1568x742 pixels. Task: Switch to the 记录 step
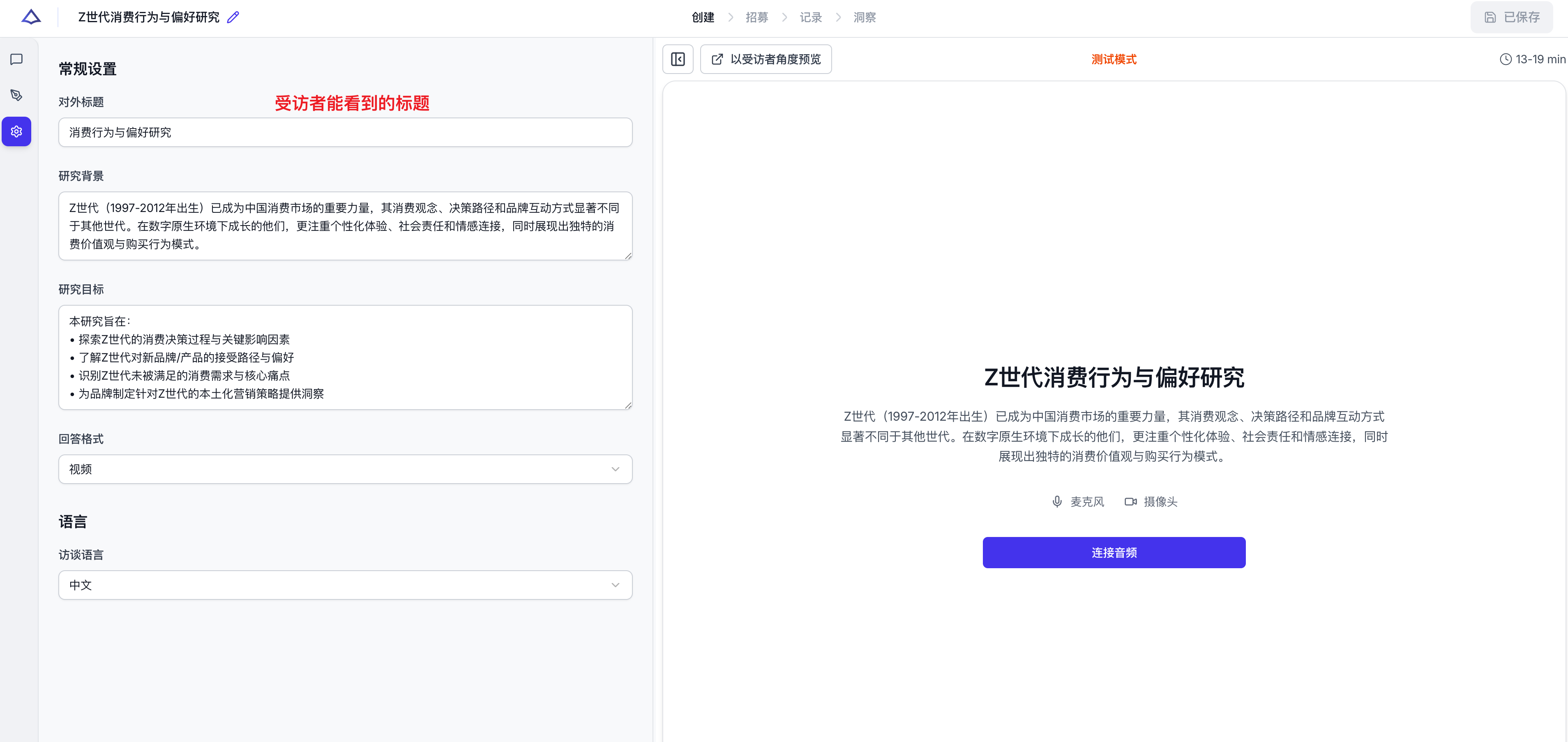tap(810, 17)
